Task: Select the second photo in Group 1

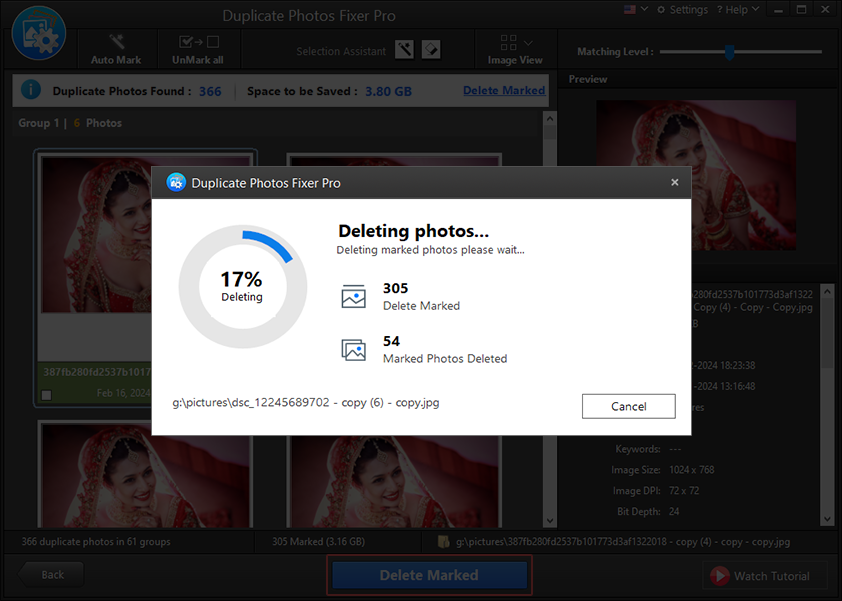Action: pos(394,160)
